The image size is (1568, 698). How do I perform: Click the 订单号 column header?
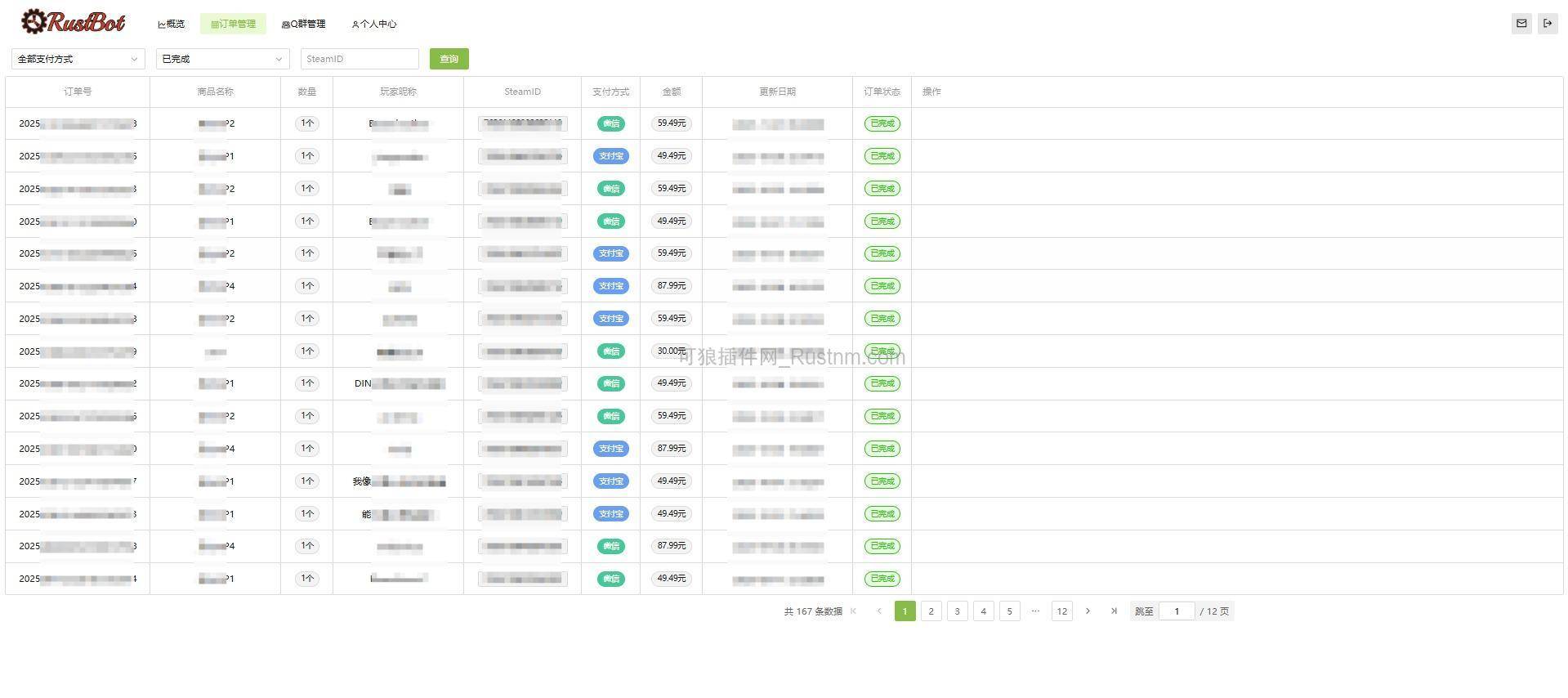click(x=78, y=92)
